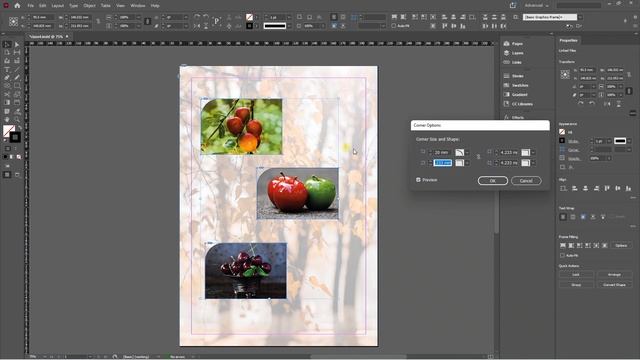This screenshot has width=640, height=360.
Task: Select the Rectangle tool
Action: pos(17,86)
